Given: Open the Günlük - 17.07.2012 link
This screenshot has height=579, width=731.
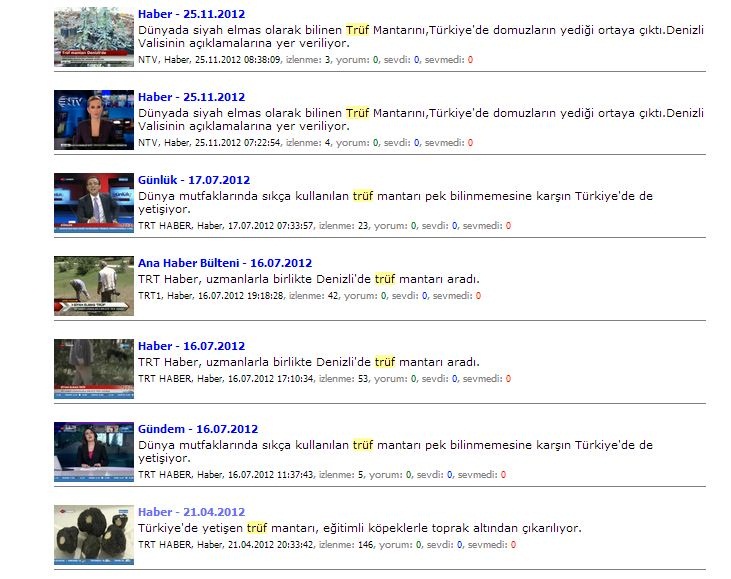Looking at the screenshot, I should pos(194,180).
